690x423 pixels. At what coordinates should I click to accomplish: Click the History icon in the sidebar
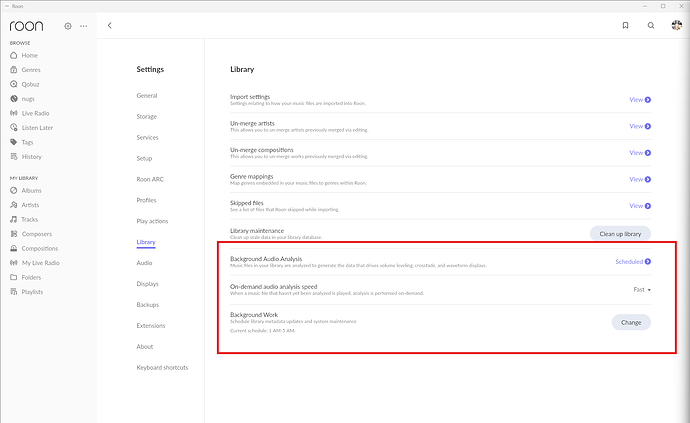click(x=14, y=156)
